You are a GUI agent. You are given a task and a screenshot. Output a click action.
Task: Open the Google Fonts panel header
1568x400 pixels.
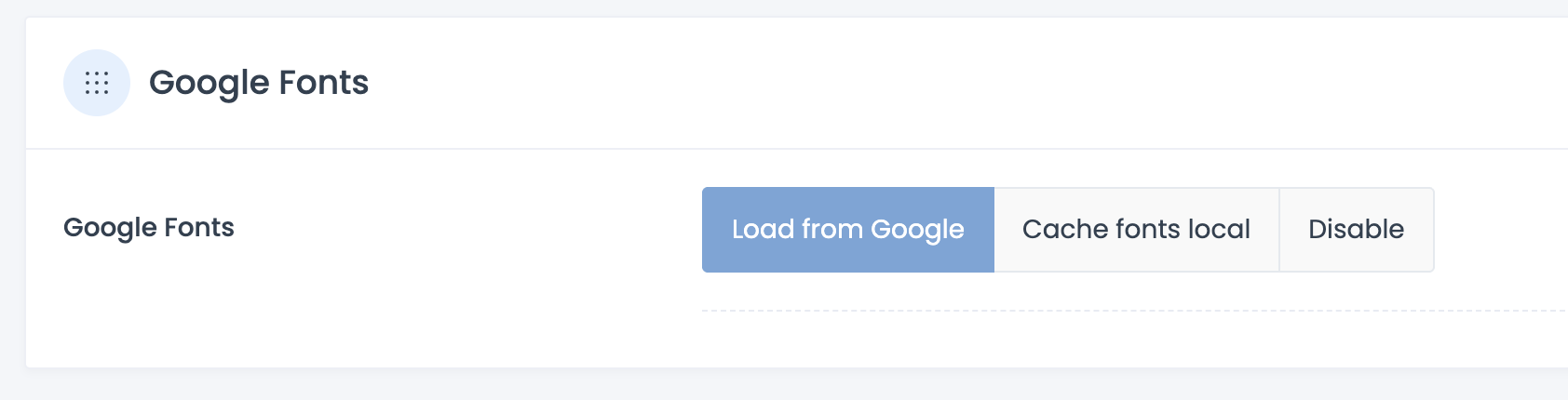click(x=259, y=83)
